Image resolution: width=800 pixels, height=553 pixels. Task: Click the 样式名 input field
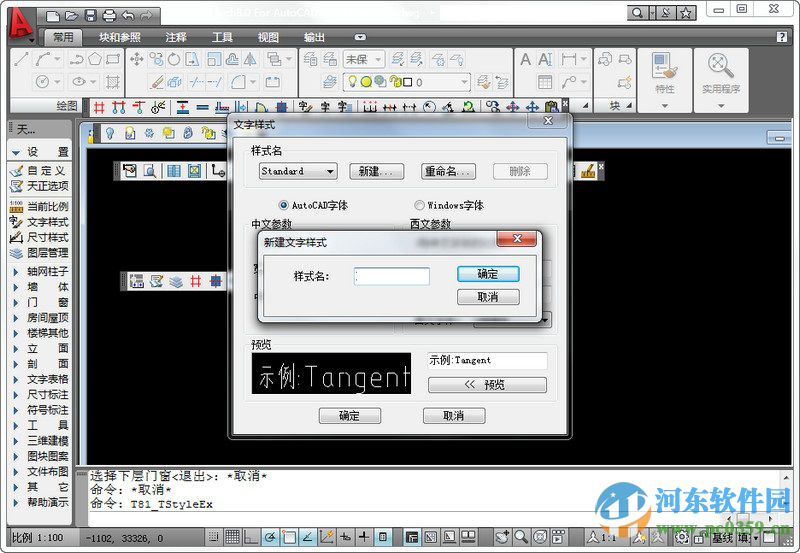[x=392, y=276]
